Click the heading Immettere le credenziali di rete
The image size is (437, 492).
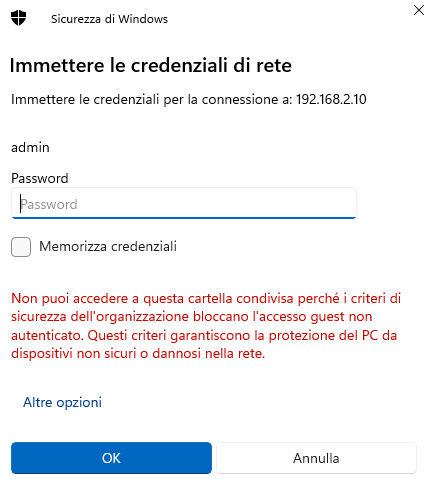(x=151, y=65)
